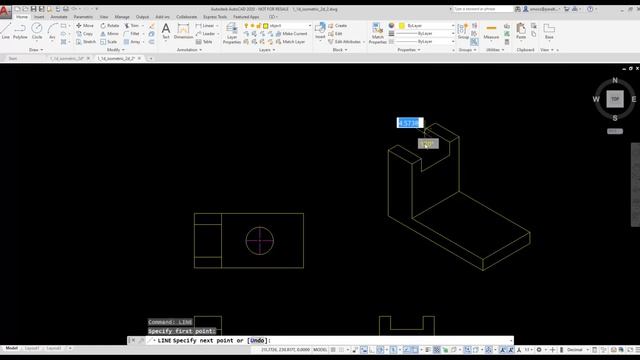Screen dimensions: 640x360
Task: Toggle the MODEL space status button
Action: [x=320, y=350]
